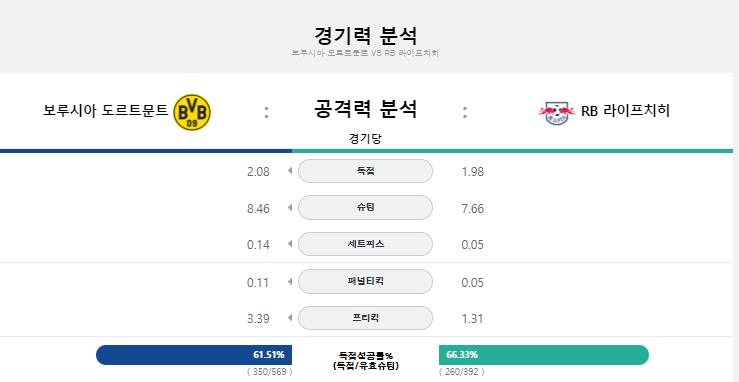This screenshot has width=739, height=382.
Task: Click the arrow beside 세트피스 pill
Action: 290,244
